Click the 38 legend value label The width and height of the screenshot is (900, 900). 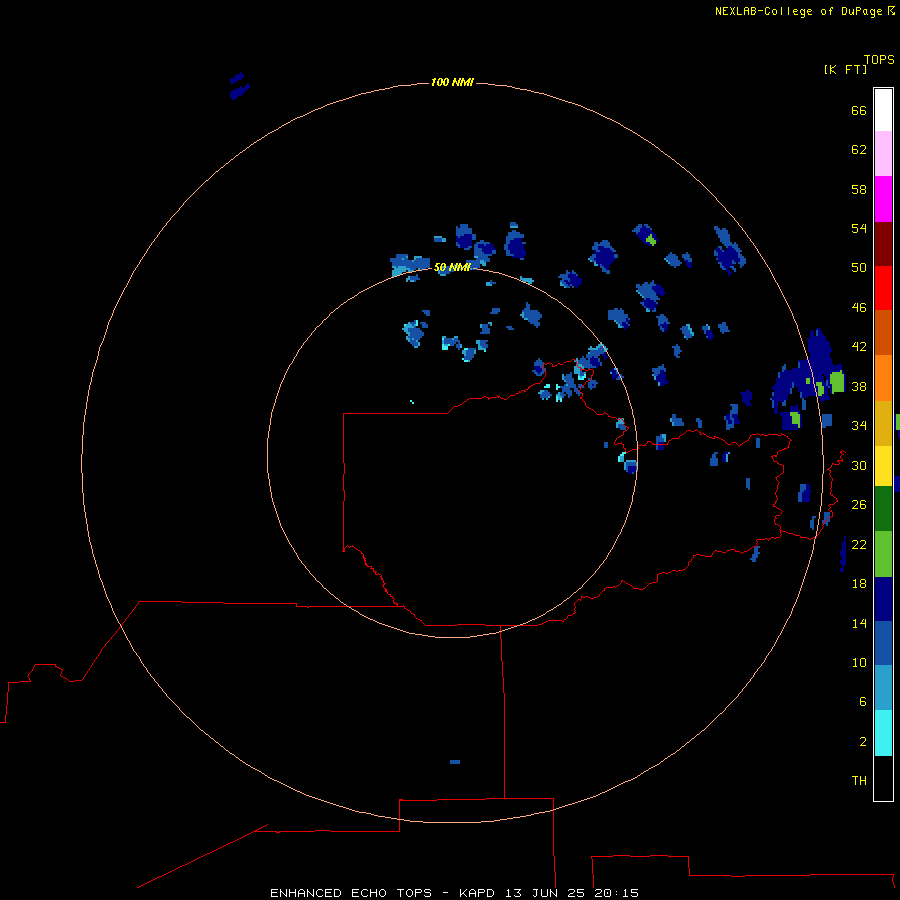point(859,386)
